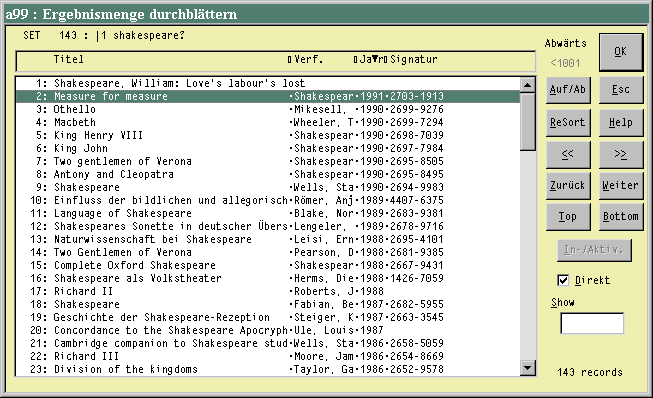The height and width of the screenshot is (398, 653).
Task: Click the ReSort button
Action: click(568, 122)
